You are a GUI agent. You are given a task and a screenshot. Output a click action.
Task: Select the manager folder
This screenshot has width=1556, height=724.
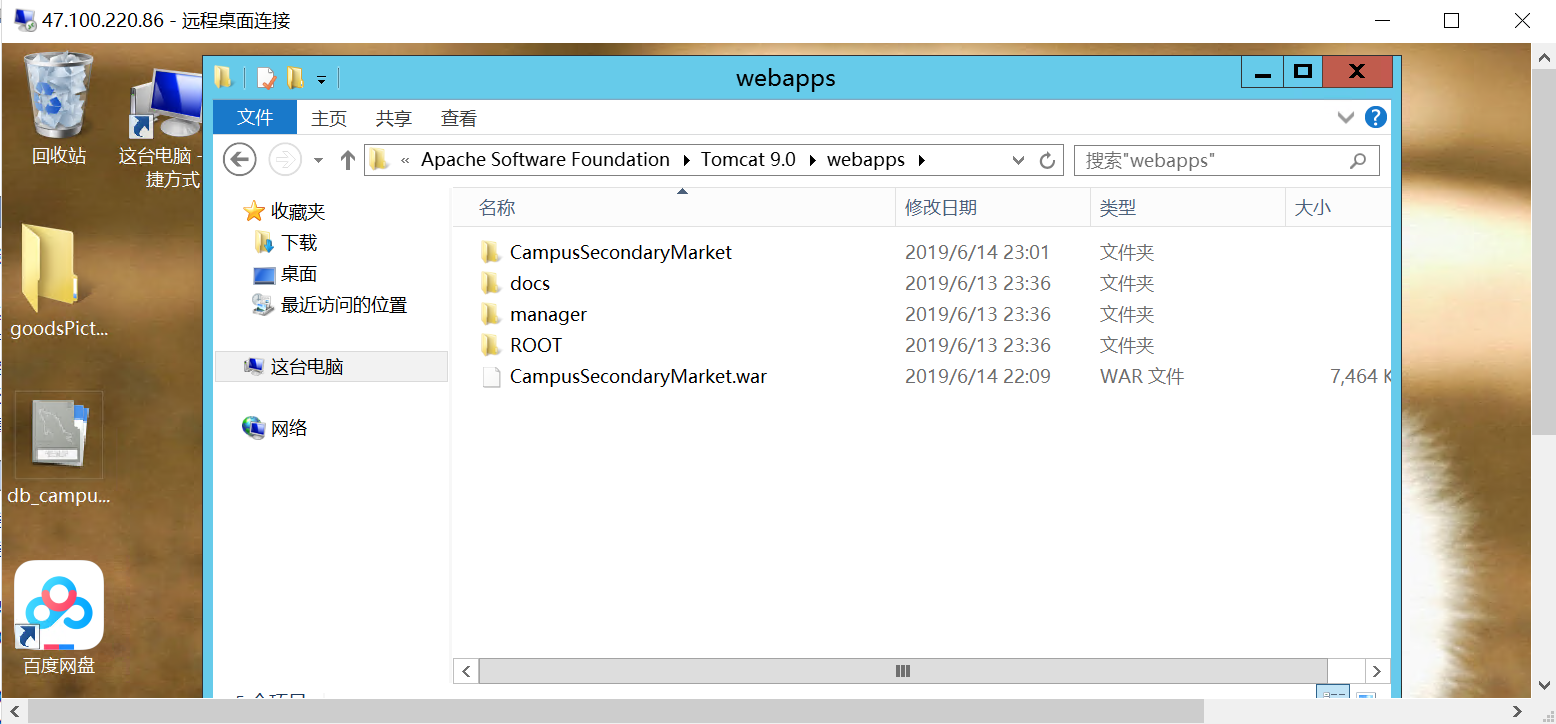pos(548,315)
